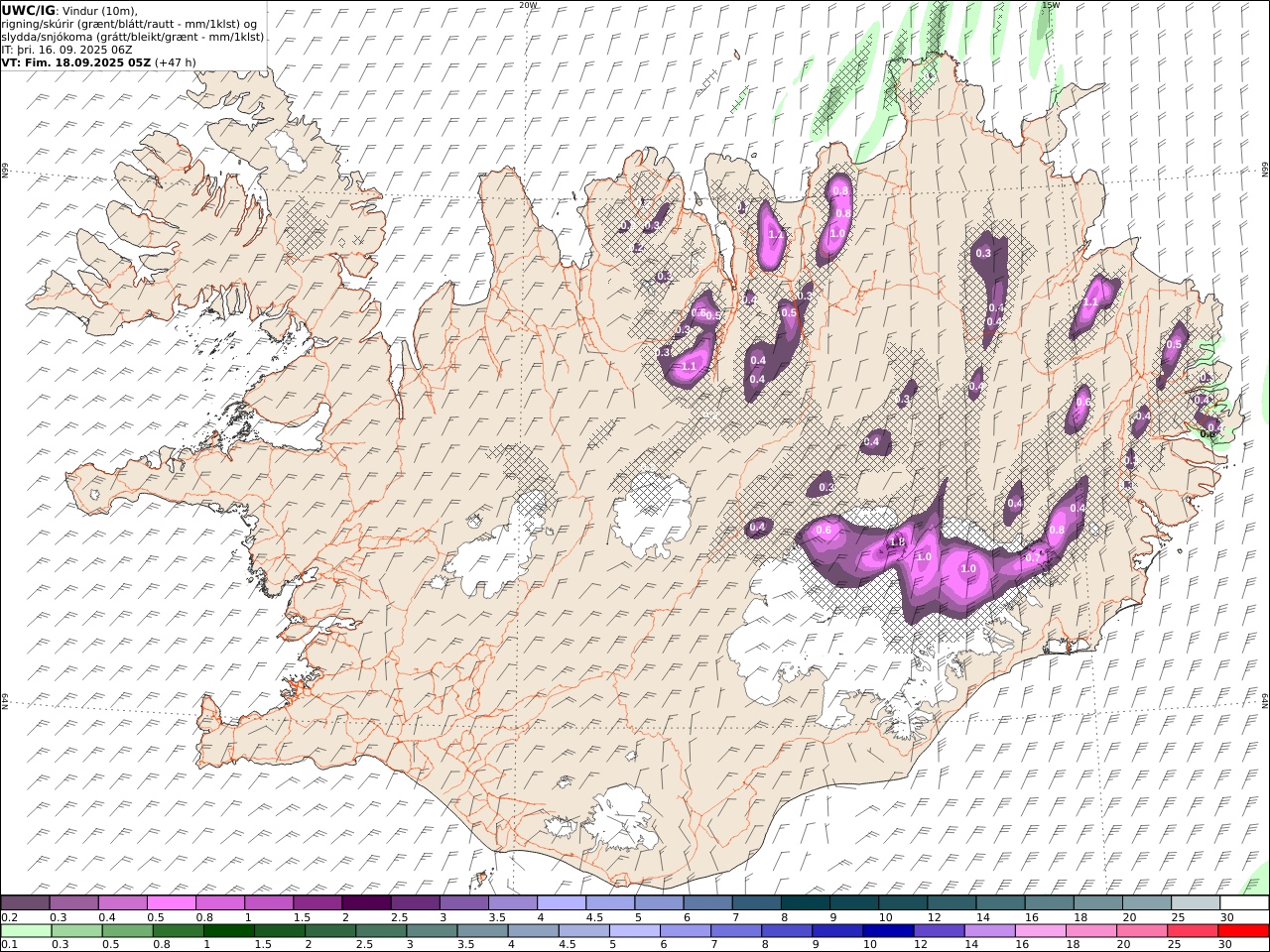This screenshot has width=1270, height=952.
Task: Click dark green 1 swatch in rain scale
Action: pyautogui.click(x=228, y=931)
